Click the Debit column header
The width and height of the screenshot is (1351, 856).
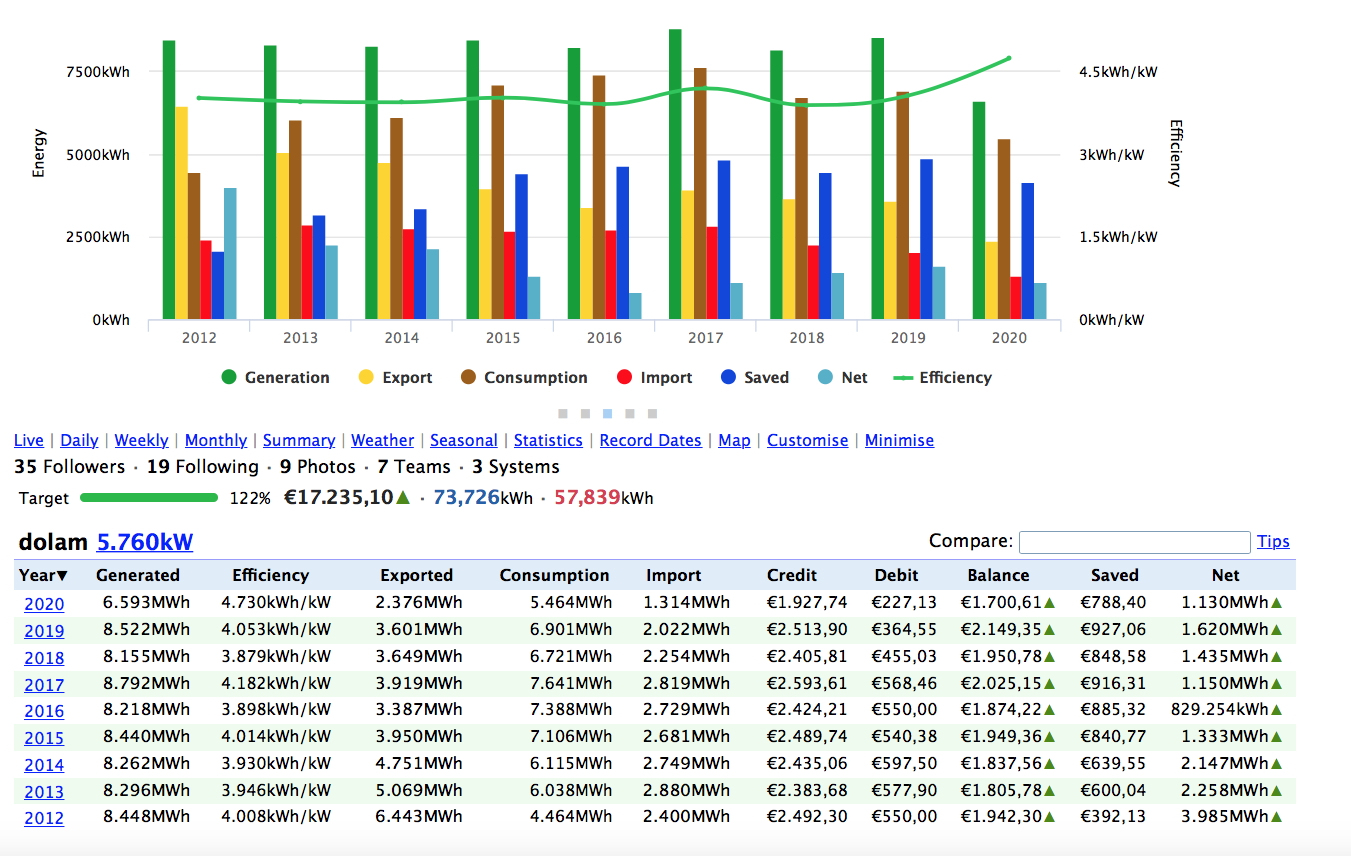[x=896, y=575]
